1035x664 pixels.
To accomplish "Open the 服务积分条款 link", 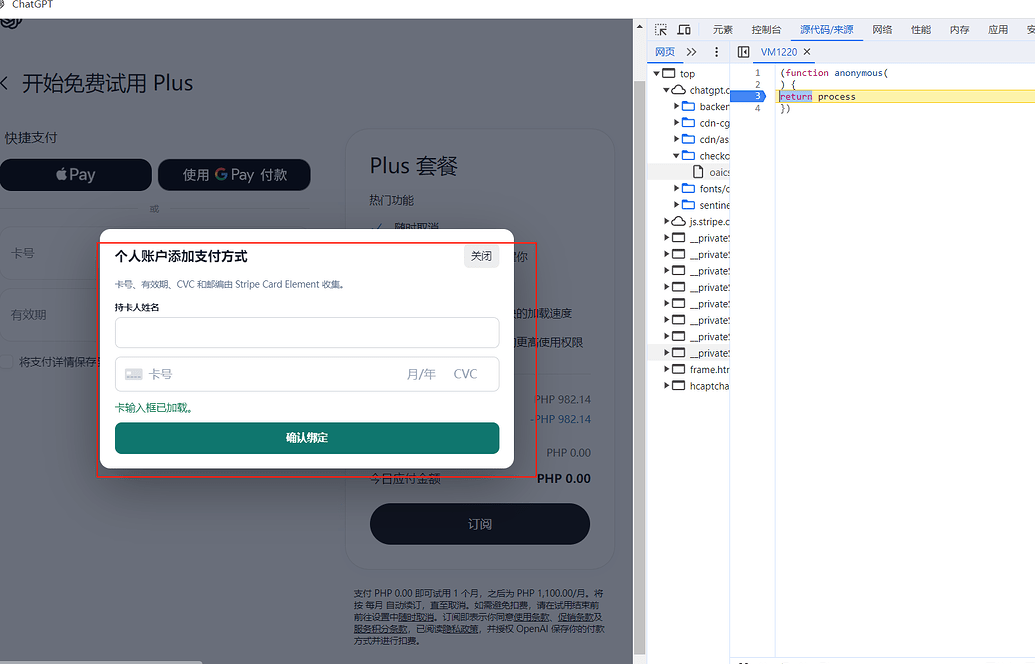I will tap(380, 629).
